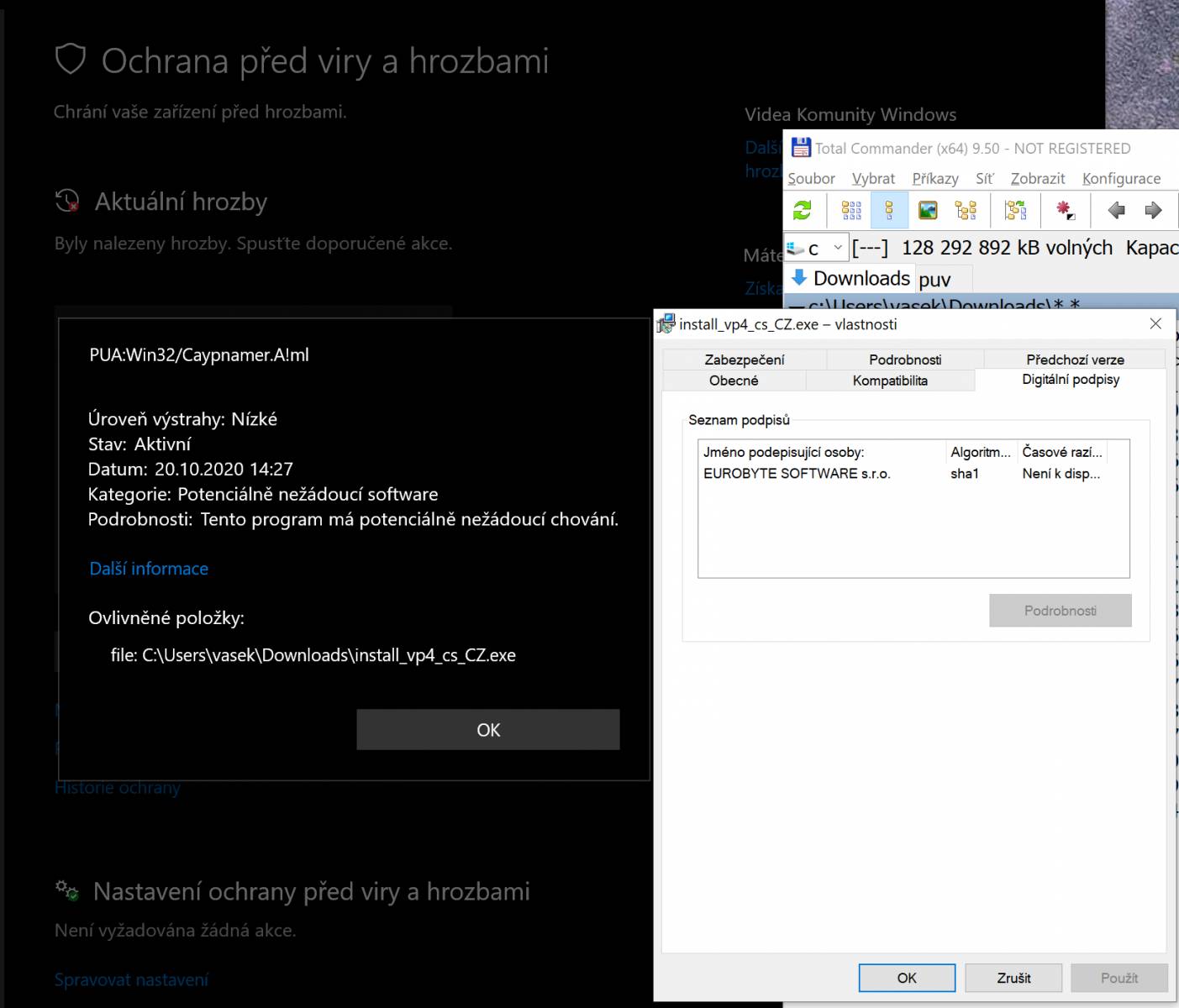1179x1008 pixels.
Task: Click the sha1 algorithm cell
Action: pos(965,474)
